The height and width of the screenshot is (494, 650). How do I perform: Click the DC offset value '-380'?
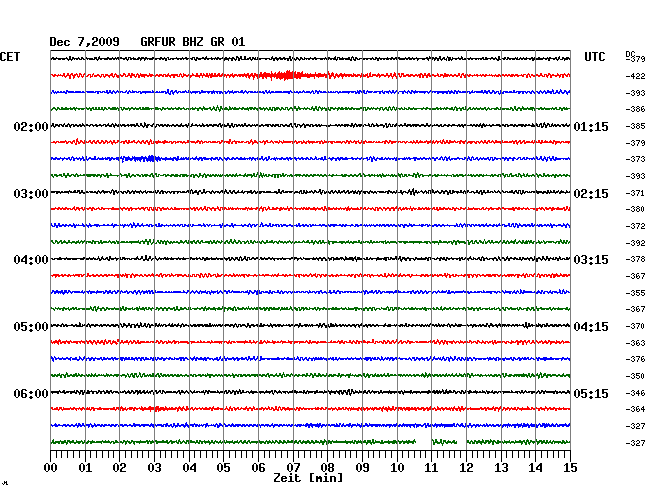click(x=635, y=209)
